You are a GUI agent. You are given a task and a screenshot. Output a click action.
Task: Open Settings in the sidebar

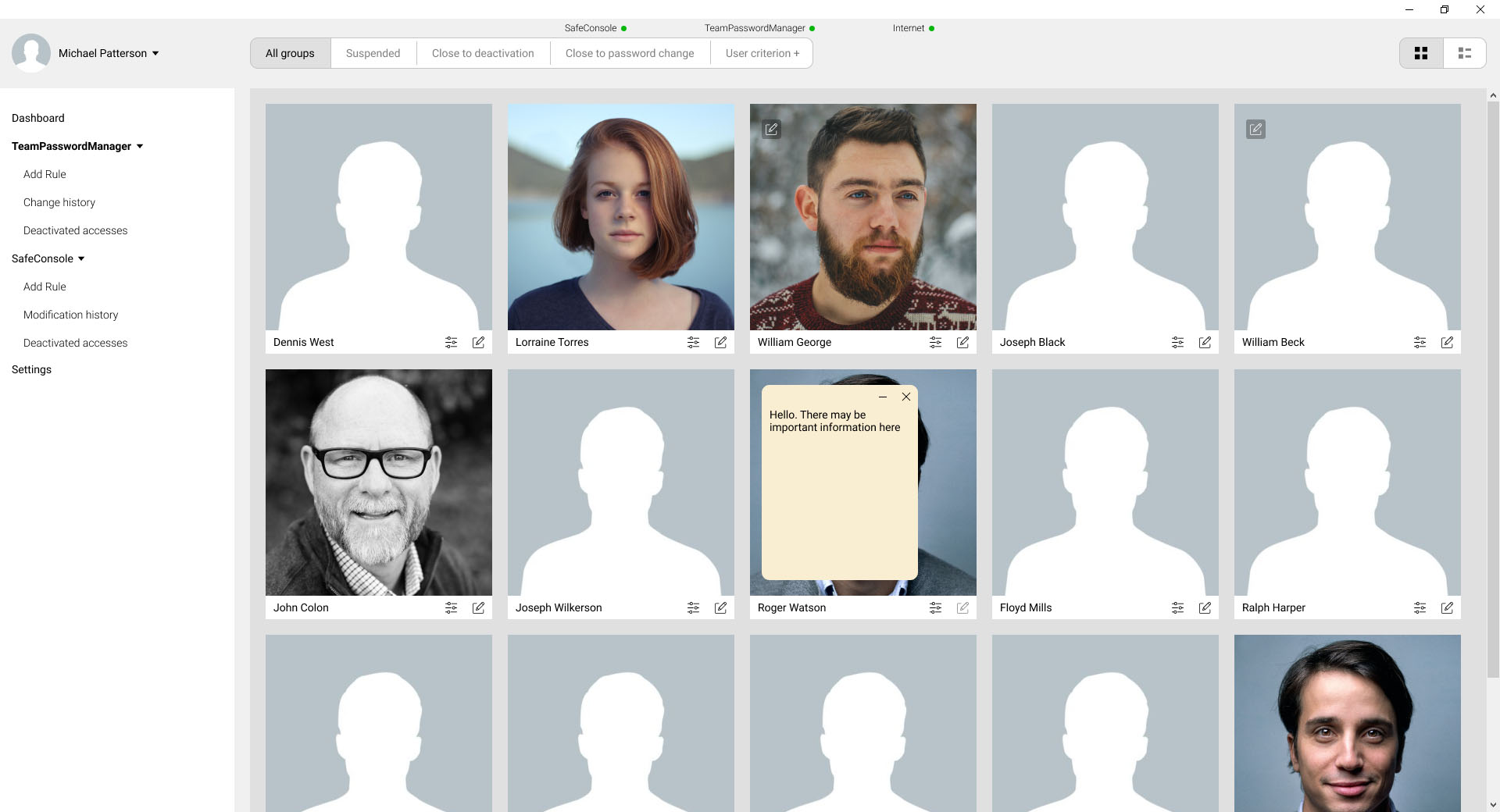pyautogui.click(x=31, y=369)
